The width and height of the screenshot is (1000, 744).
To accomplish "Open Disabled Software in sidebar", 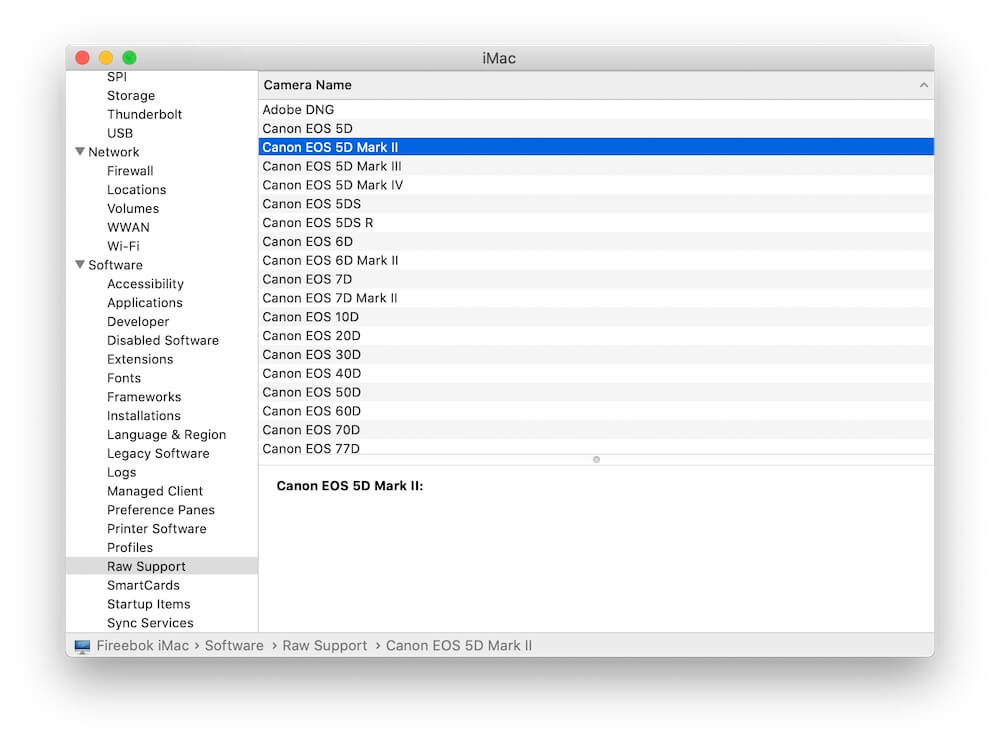I will click(x=163, y=340).
